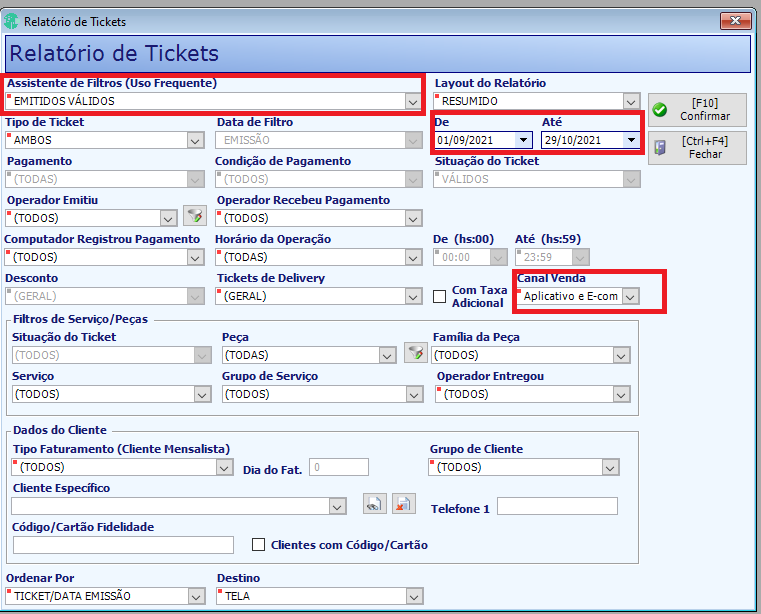761x614 pixels.
Task: Click the Código/Cartão Fidelidade text field
Action: (123, 545)
